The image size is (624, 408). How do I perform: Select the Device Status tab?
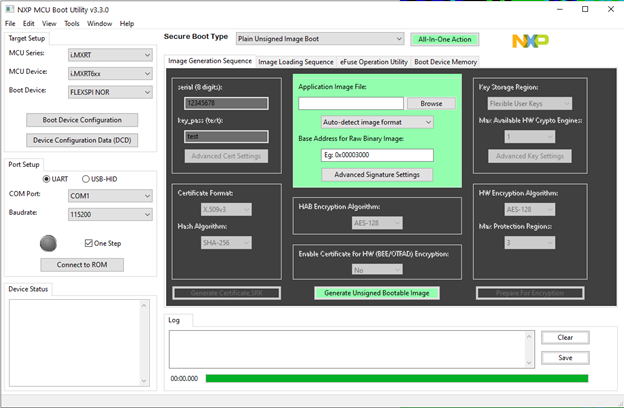tap(28, 289)
